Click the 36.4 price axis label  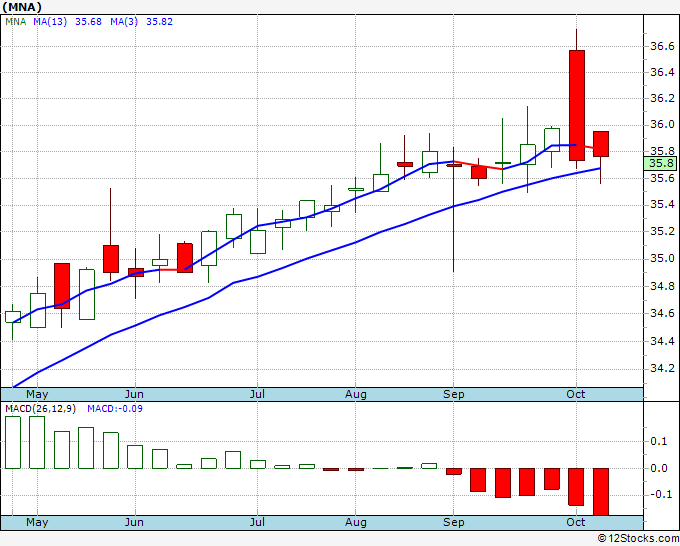(662, 72)
